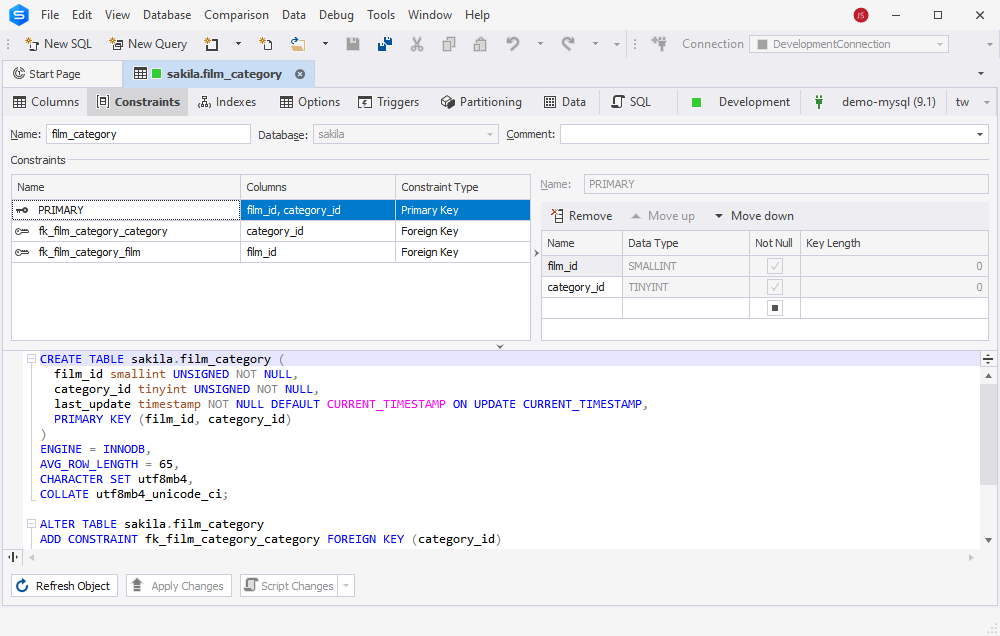Toggle Not Null checkbox in empty row
Viewport: 1000px width, 636px height.
774,308
